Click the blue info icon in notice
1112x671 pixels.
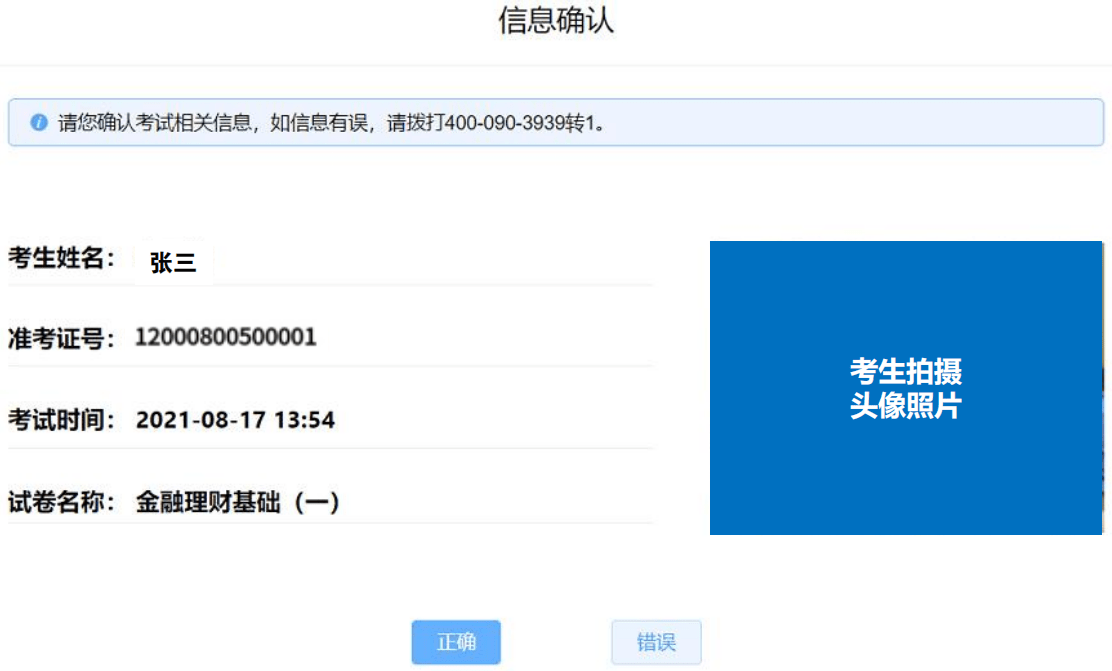tap(39, 123)
